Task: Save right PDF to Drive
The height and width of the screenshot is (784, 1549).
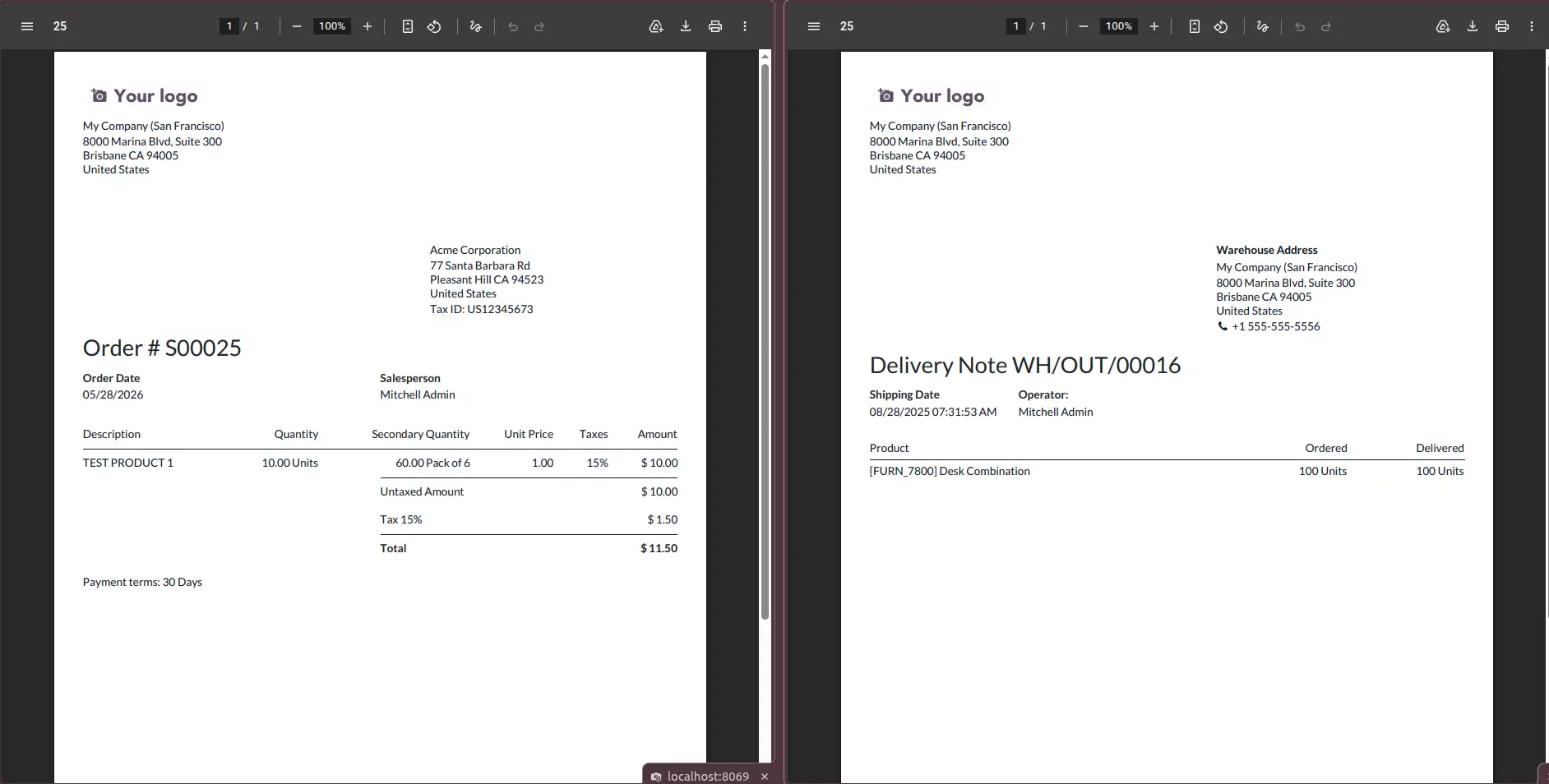Action: (x=1443, y=26)
